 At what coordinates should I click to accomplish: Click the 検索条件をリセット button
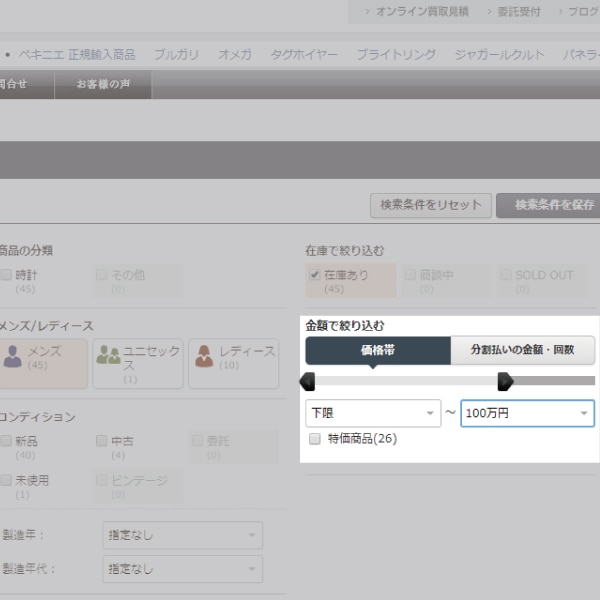[x=430, y=205]
